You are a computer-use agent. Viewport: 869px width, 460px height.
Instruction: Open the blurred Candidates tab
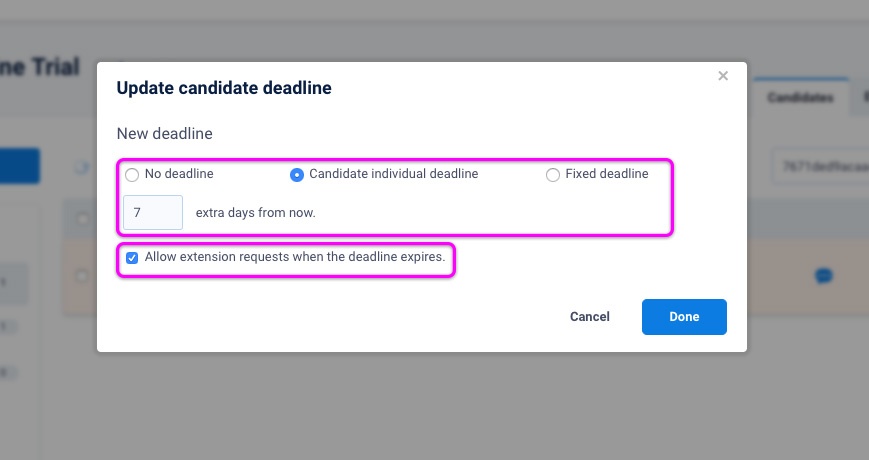point(800,98)
